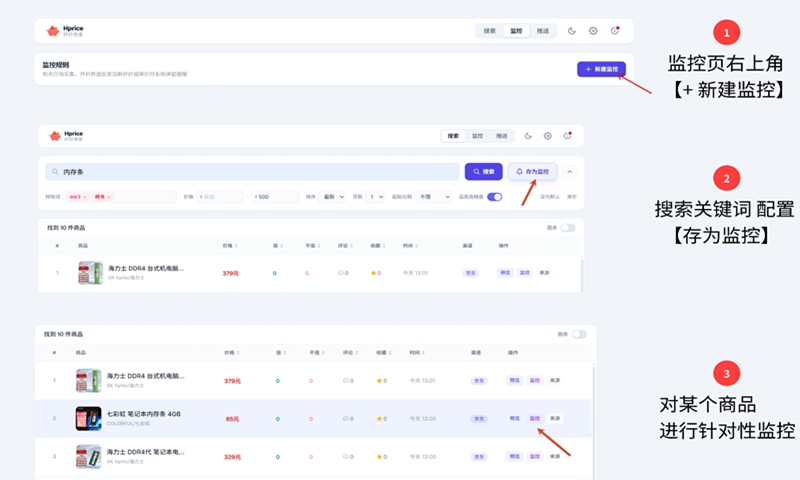Screen dimensions: 800x480
Task: Sort by 时间 in the three-row results table
Action: [x=417, y=352]
